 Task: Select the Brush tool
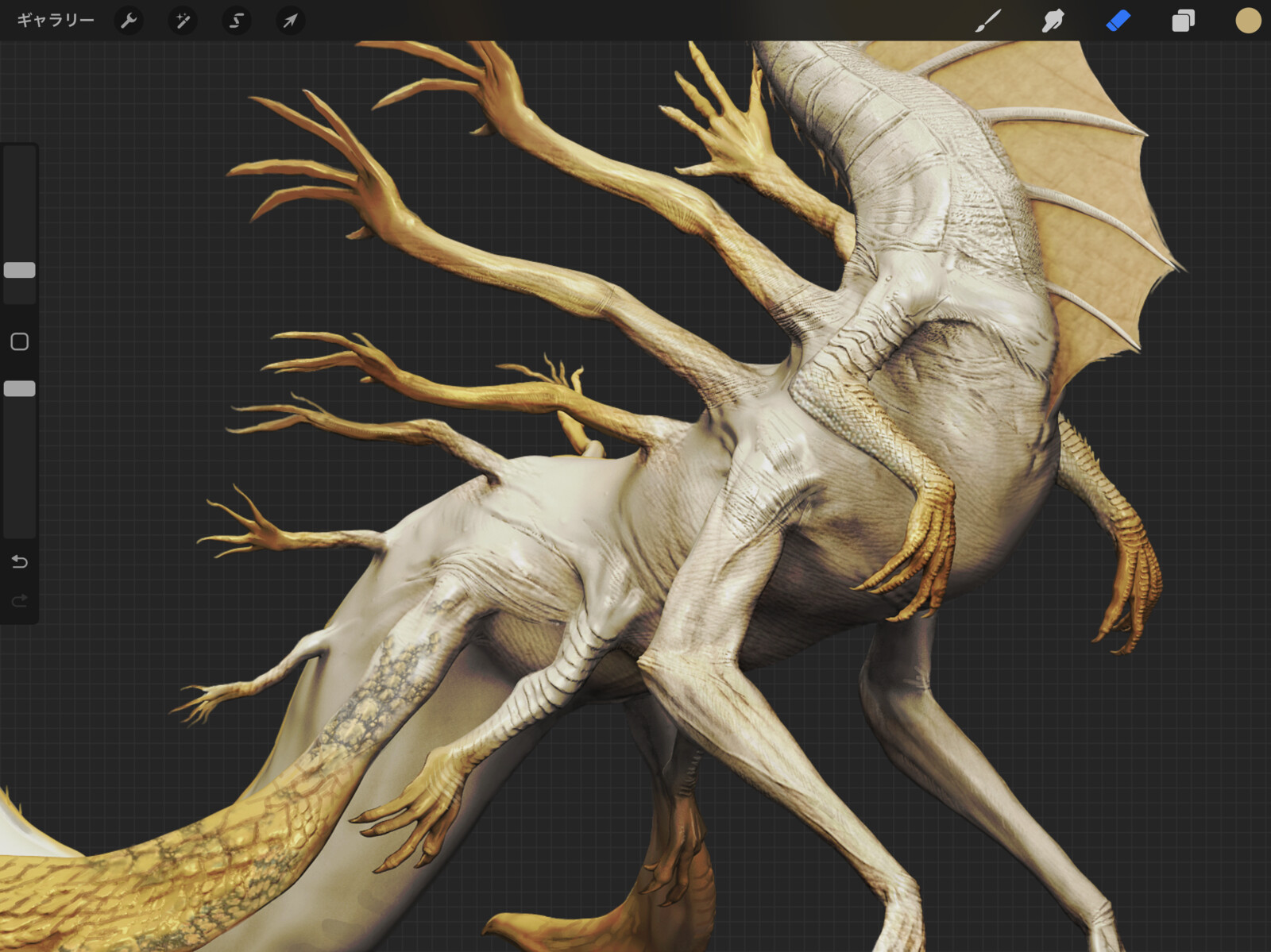987,21
